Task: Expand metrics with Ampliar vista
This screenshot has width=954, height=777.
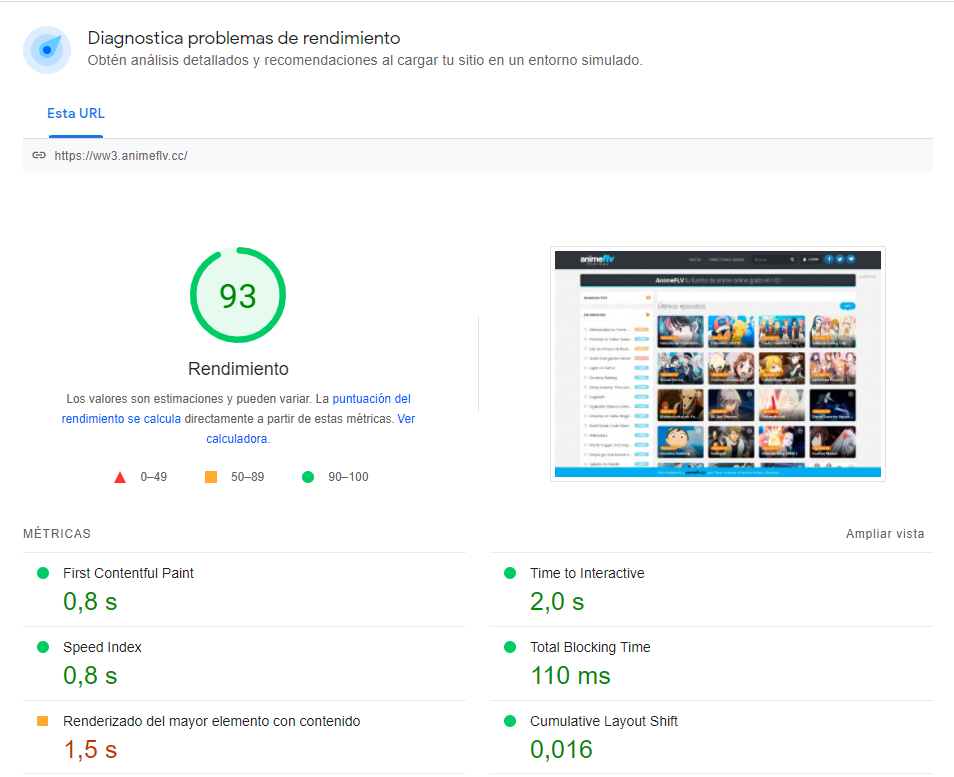Action: 884,534
